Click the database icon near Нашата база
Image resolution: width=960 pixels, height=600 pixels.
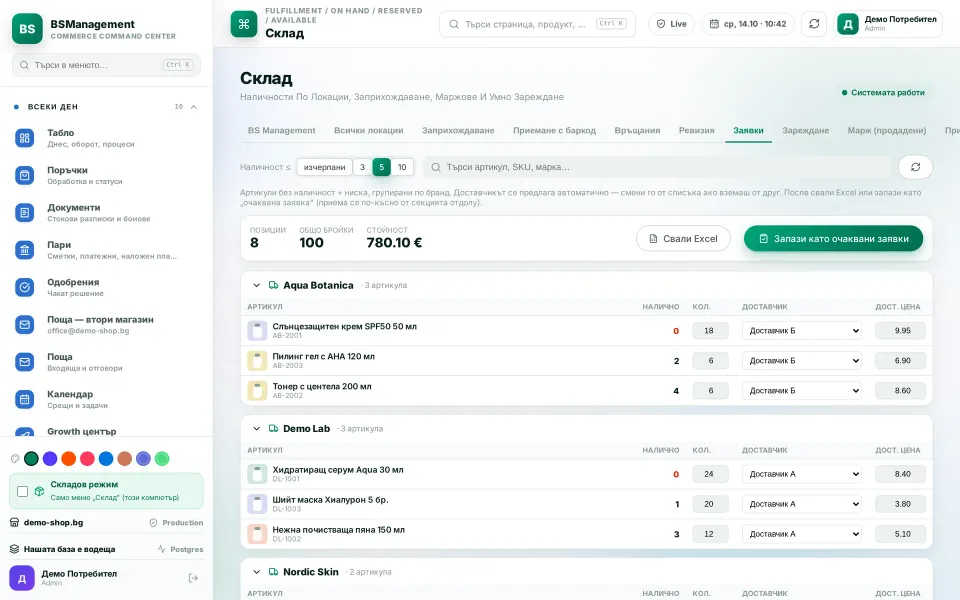14,549
